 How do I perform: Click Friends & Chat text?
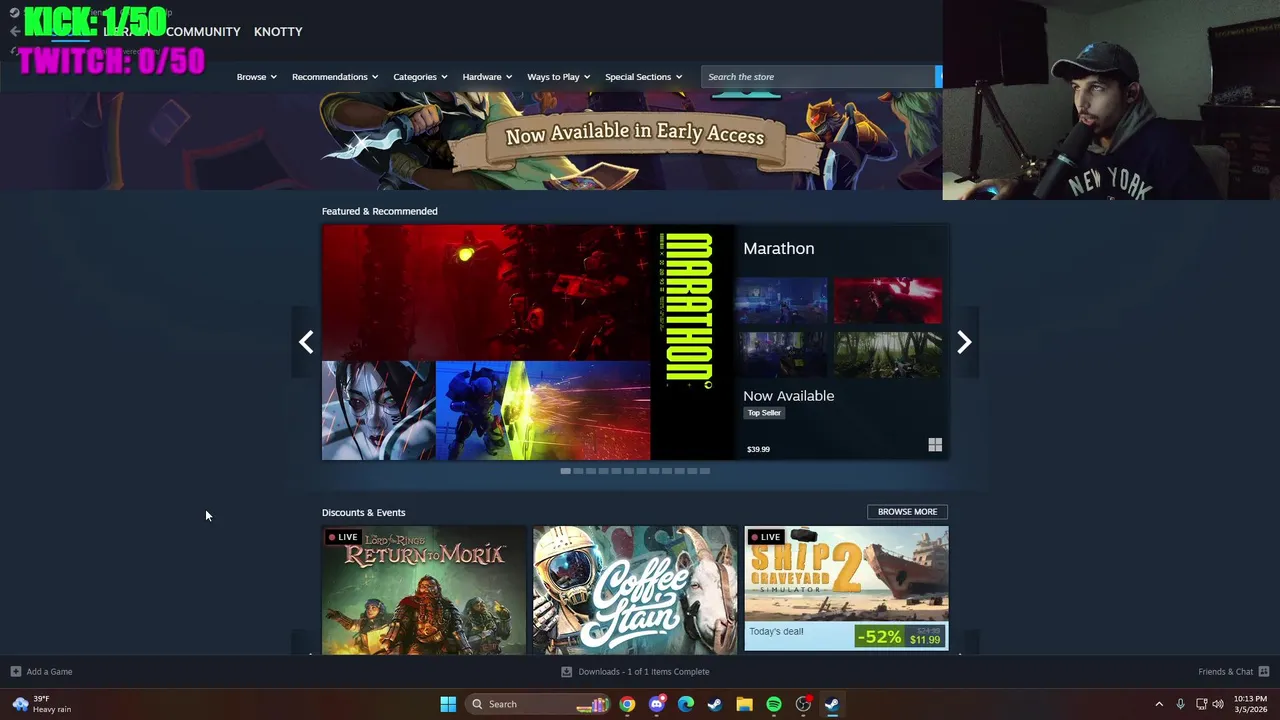coord(1225,672)
